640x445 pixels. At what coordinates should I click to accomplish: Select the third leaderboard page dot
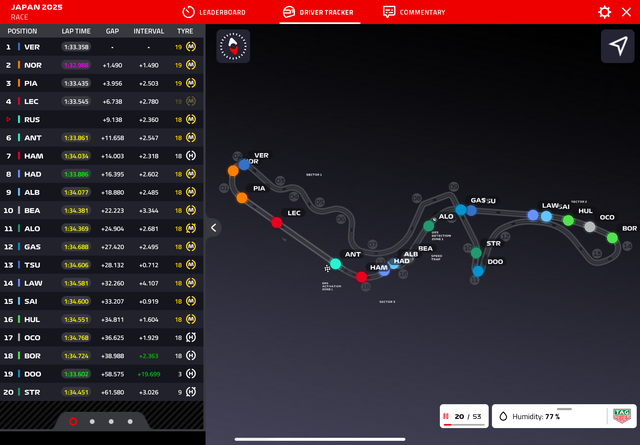(x=111, y=421)
